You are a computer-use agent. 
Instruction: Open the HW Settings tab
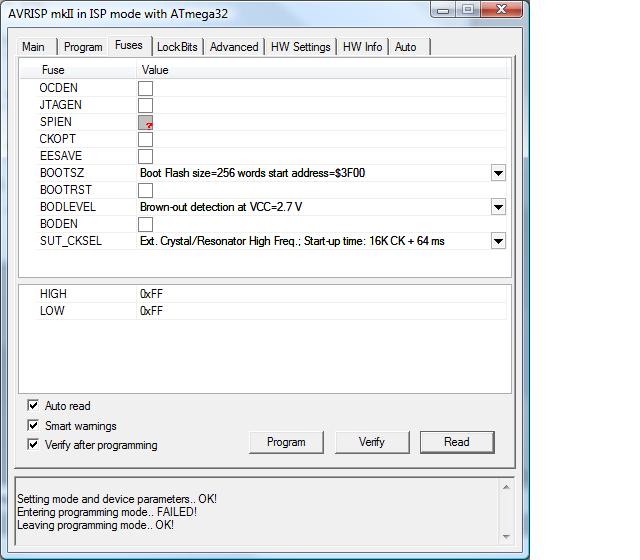[x=301, y=47]
